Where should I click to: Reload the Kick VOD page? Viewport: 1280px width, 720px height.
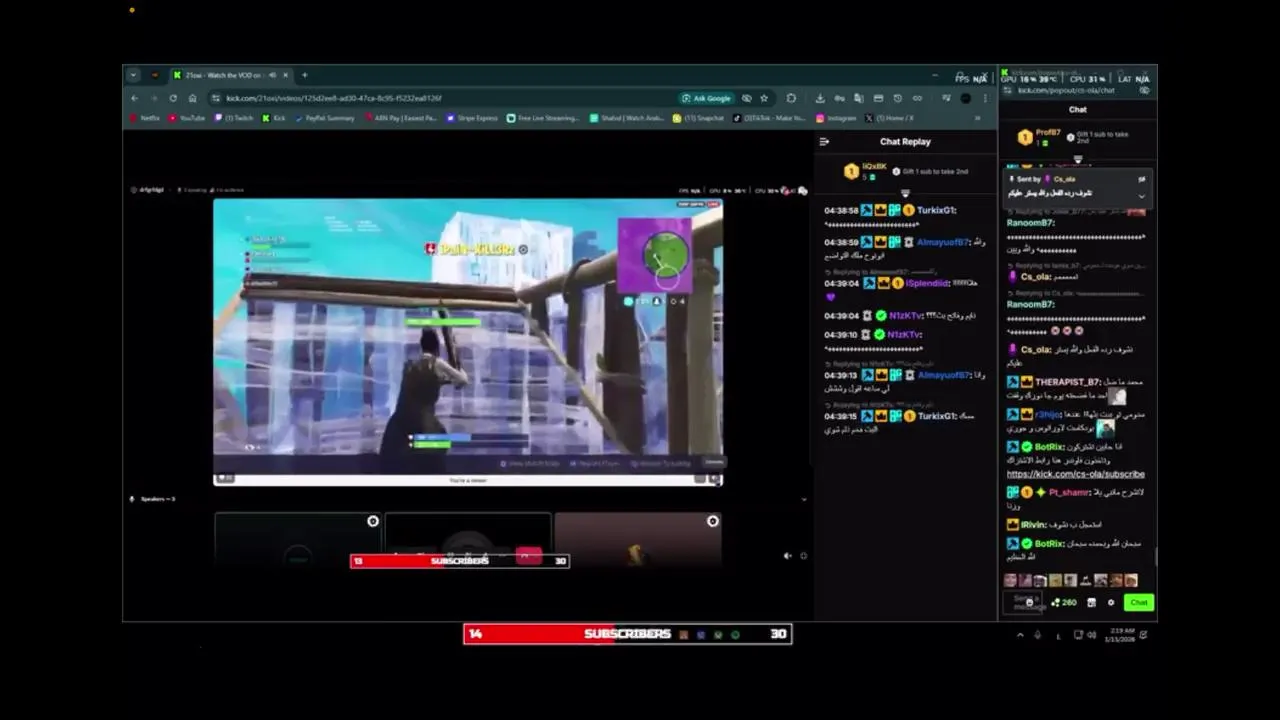coord(173,98)
